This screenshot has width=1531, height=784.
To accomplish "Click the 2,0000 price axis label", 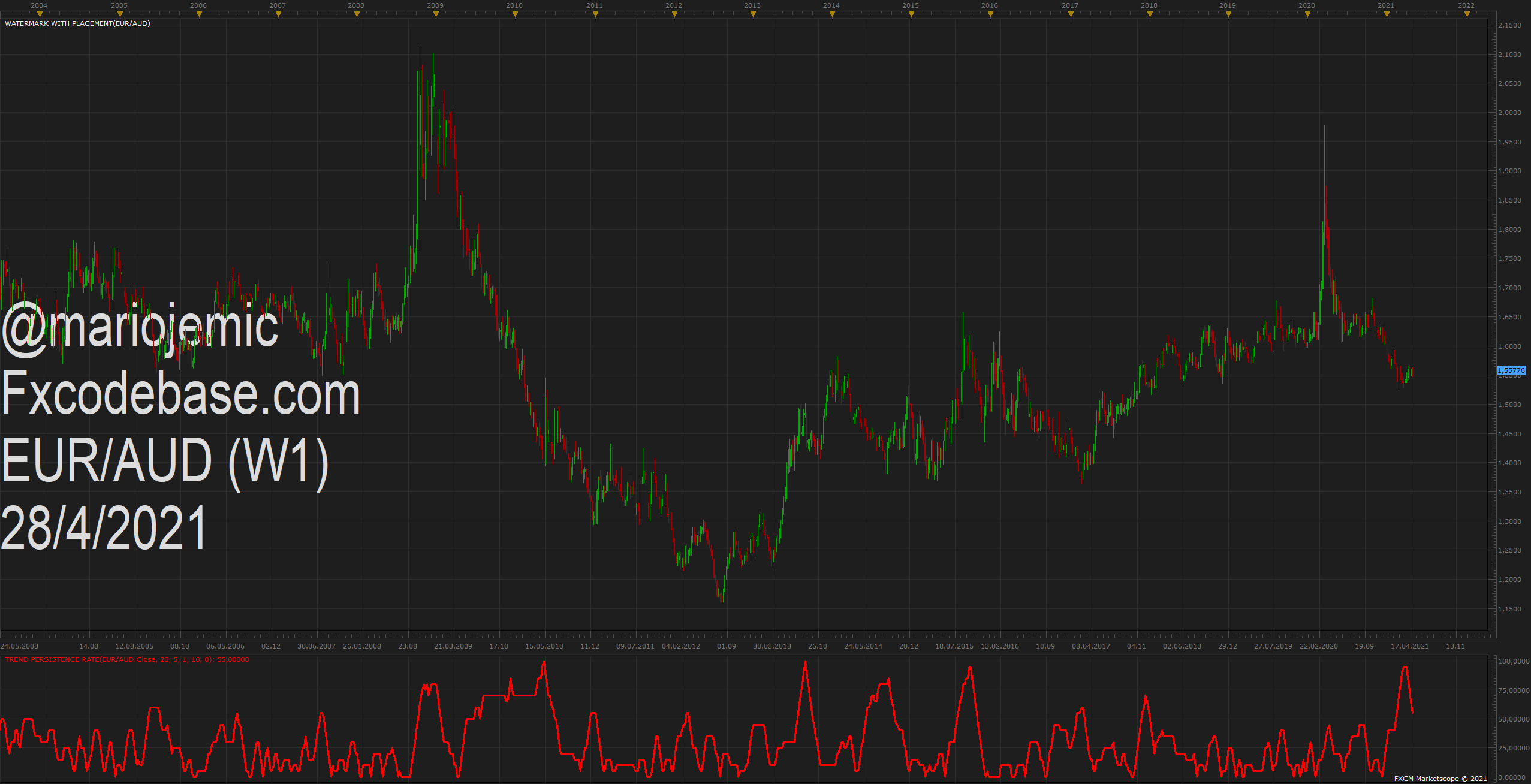I will click(1509, 113).
